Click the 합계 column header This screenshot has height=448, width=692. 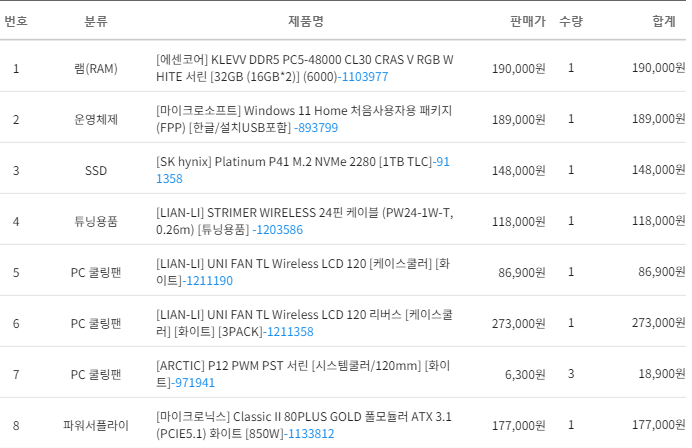click(663, 21)
